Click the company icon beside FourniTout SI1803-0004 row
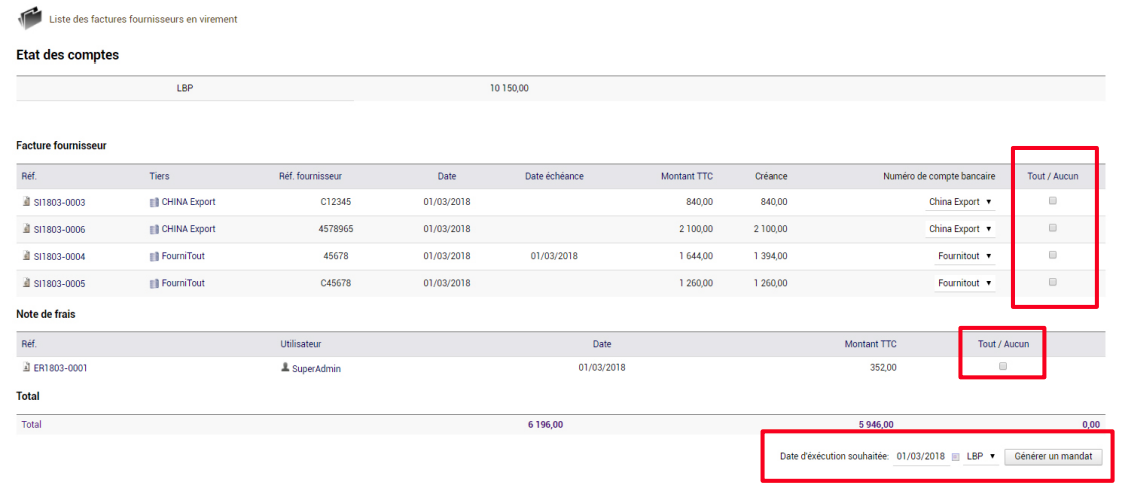The height and width of the screenshot is (490, 1125). coord(154,256)
